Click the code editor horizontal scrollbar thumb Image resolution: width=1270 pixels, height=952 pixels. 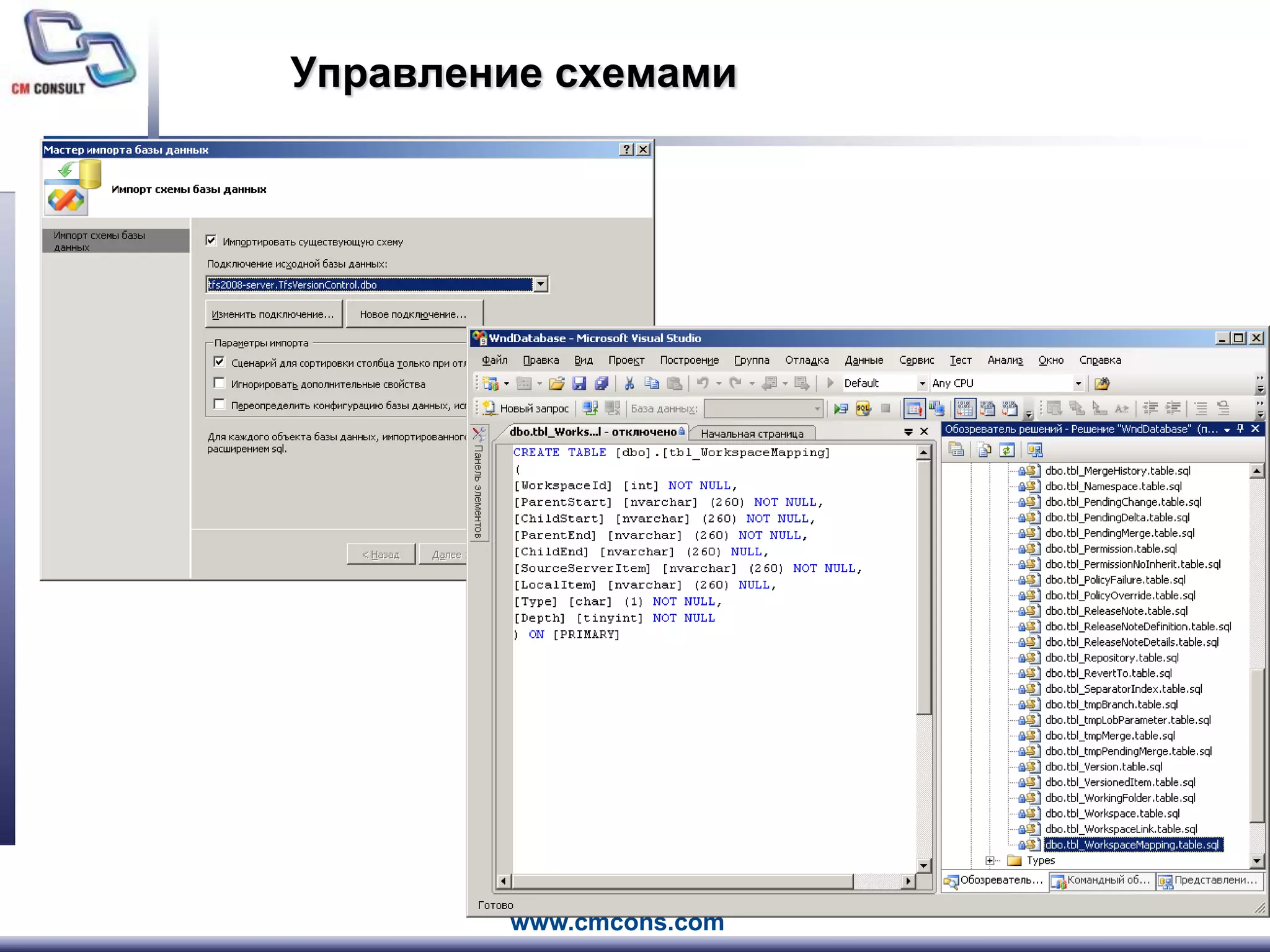click(x=682, y=881)
